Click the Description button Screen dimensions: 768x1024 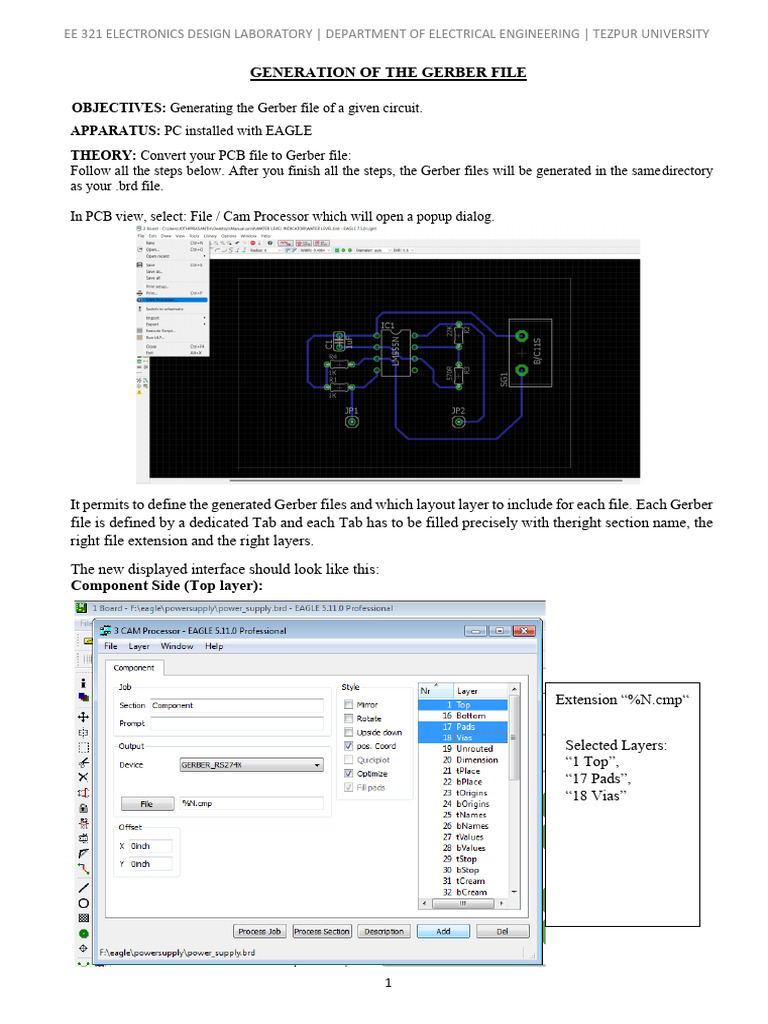384,931
